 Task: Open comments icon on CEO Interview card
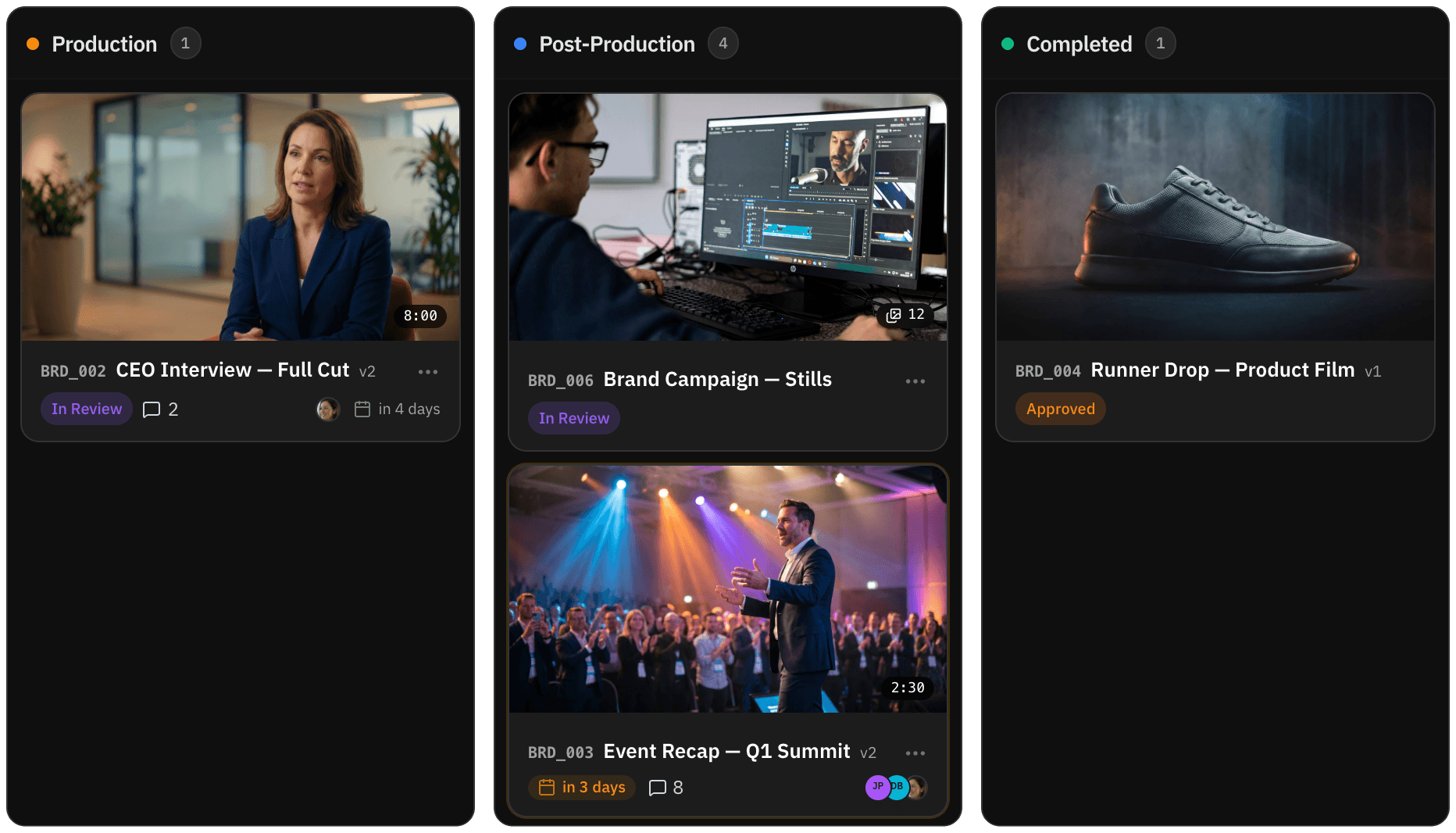coord(152,409)
